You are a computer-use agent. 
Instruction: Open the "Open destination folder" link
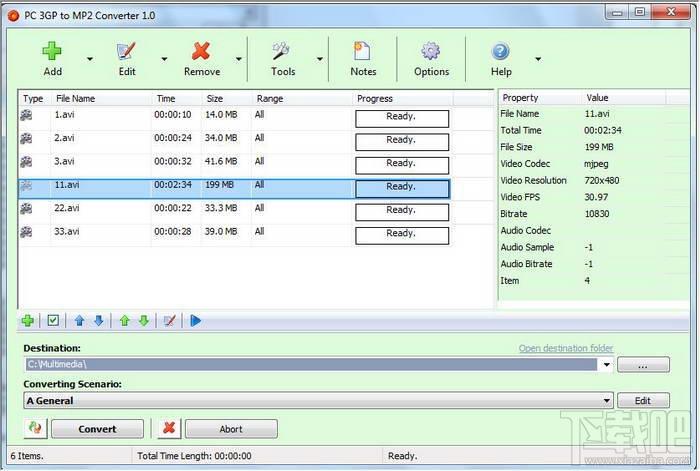pyautogui.click(x=566, y=348)
